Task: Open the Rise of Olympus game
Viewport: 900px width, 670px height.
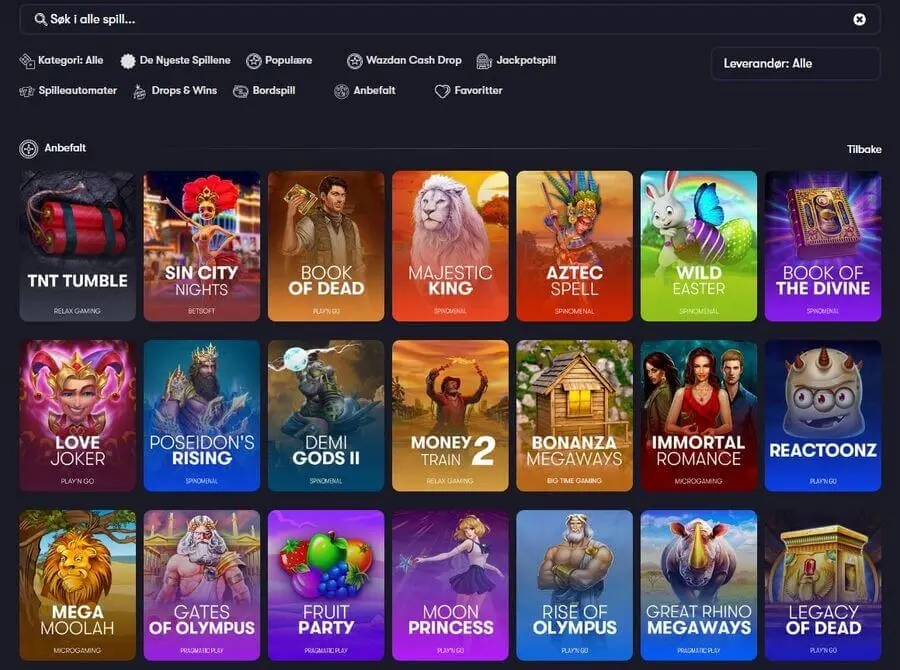Action: pyautogui.click(x=575, y=585)
